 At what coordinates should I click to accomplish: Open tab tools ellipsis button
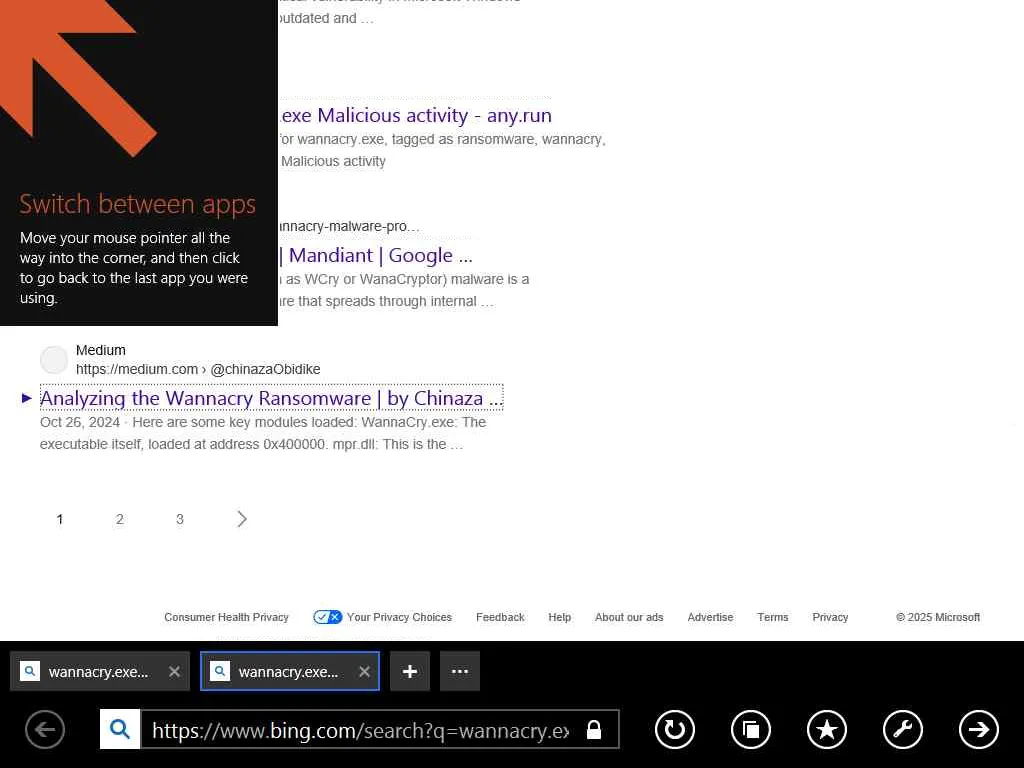(460, 671)
